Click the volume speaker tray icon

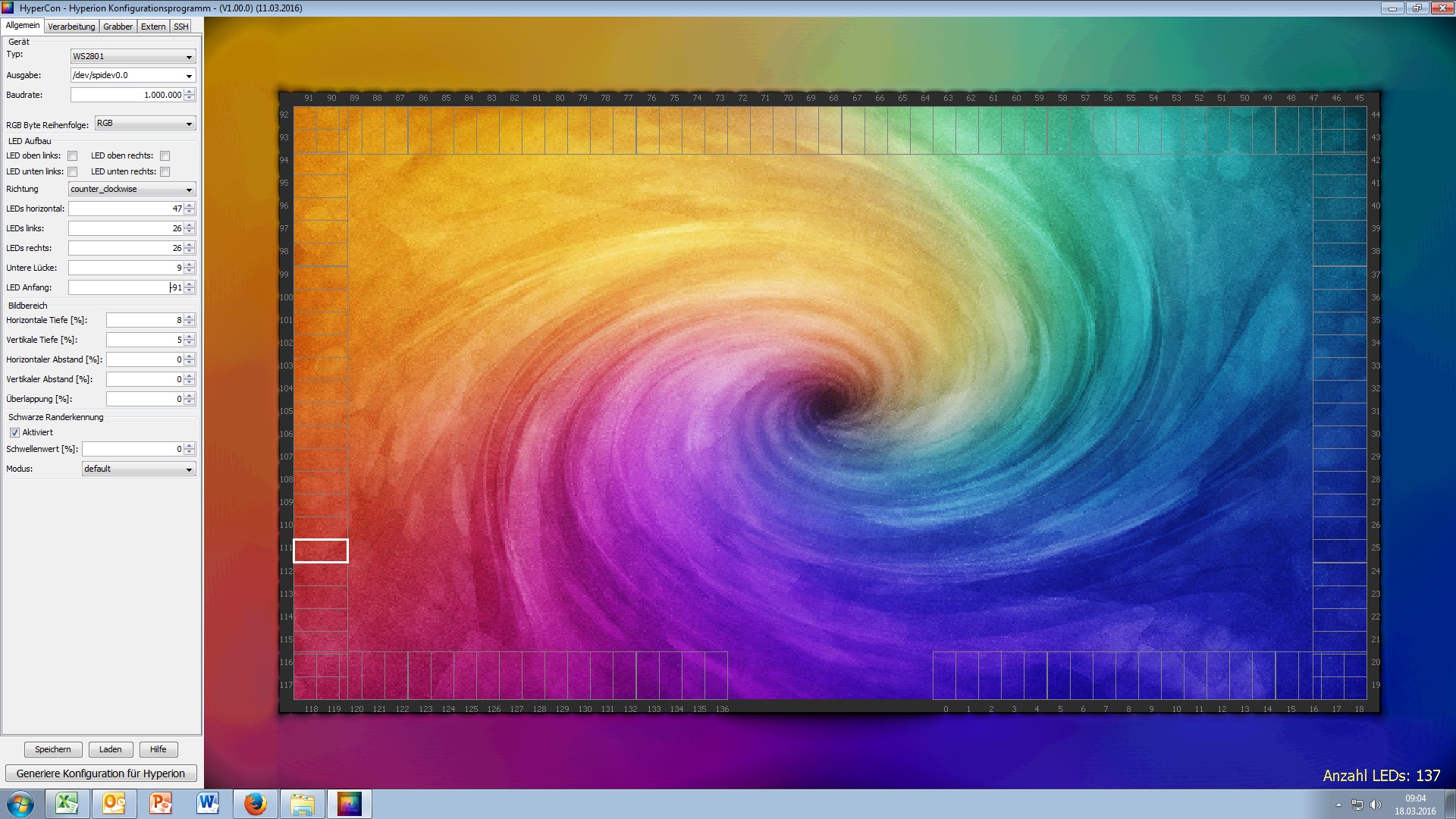tap(1376, 805)
